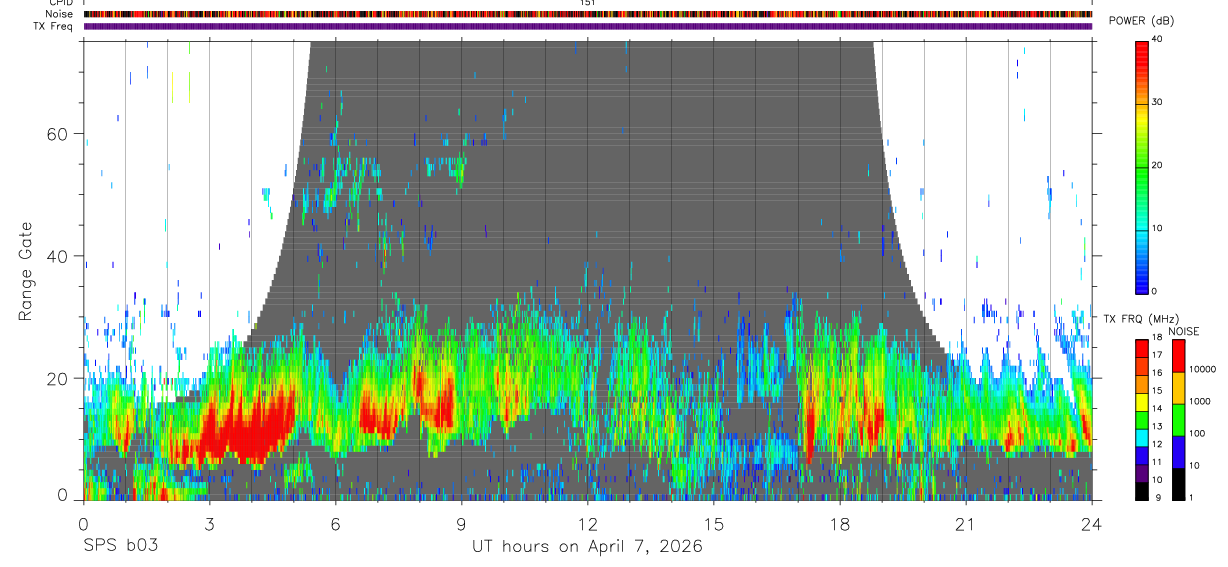Click the 3 tick on the UT hours axis
1228x567 pixels.
[x=210, y=524]
